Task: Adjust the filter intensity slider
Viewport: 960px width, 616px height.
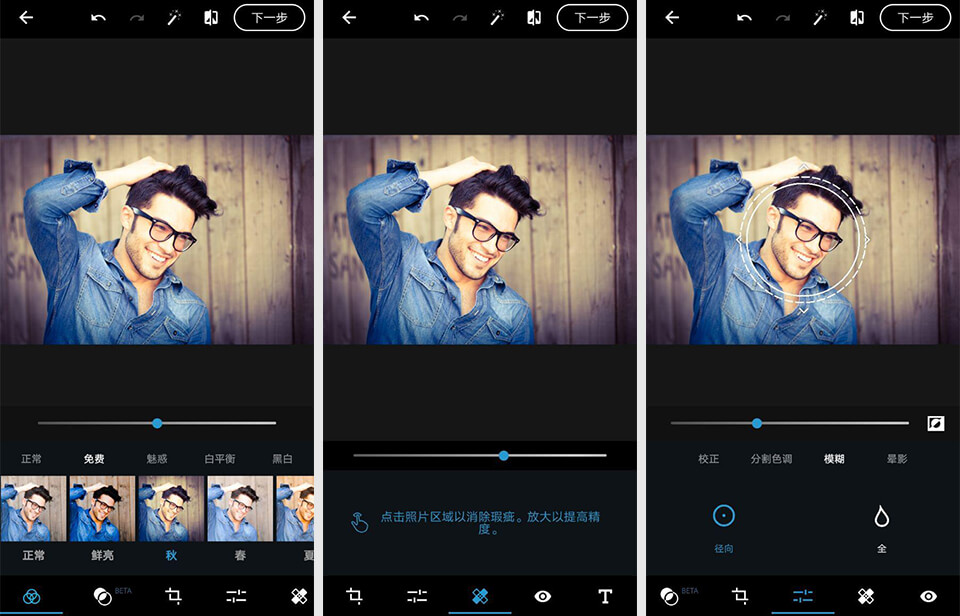Action: 158,423
